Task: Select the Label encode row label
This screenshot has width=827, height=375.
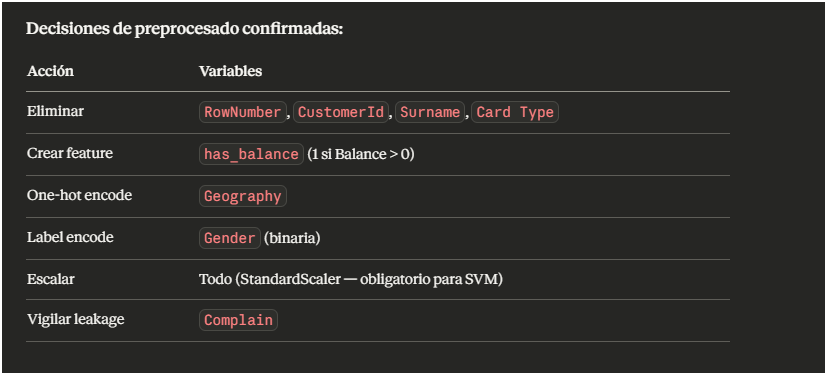Action: coord(70,237)
